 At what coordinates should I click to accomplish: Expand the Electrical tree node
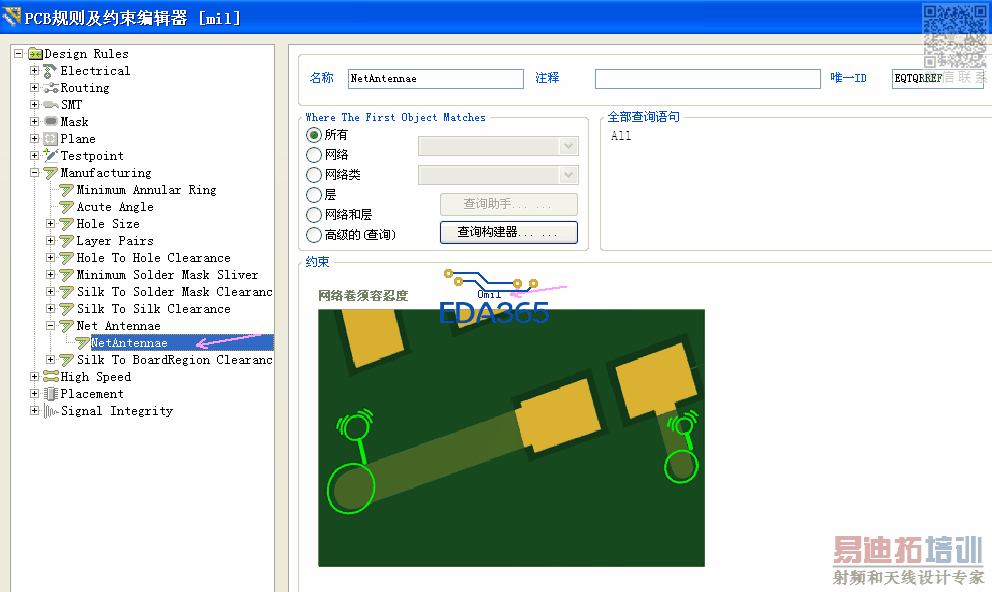click(35, 71)
